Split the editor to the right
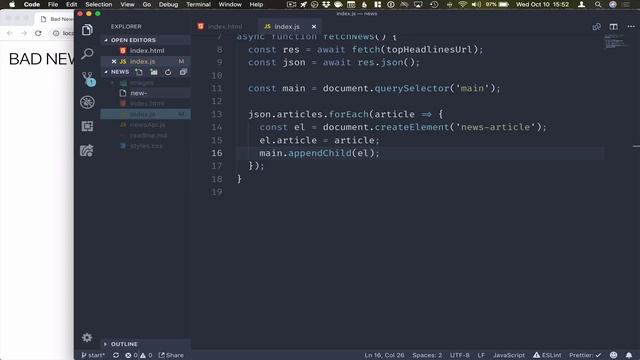Image resolution: width=640 pixels, height=360 pixels. [613, 27]
